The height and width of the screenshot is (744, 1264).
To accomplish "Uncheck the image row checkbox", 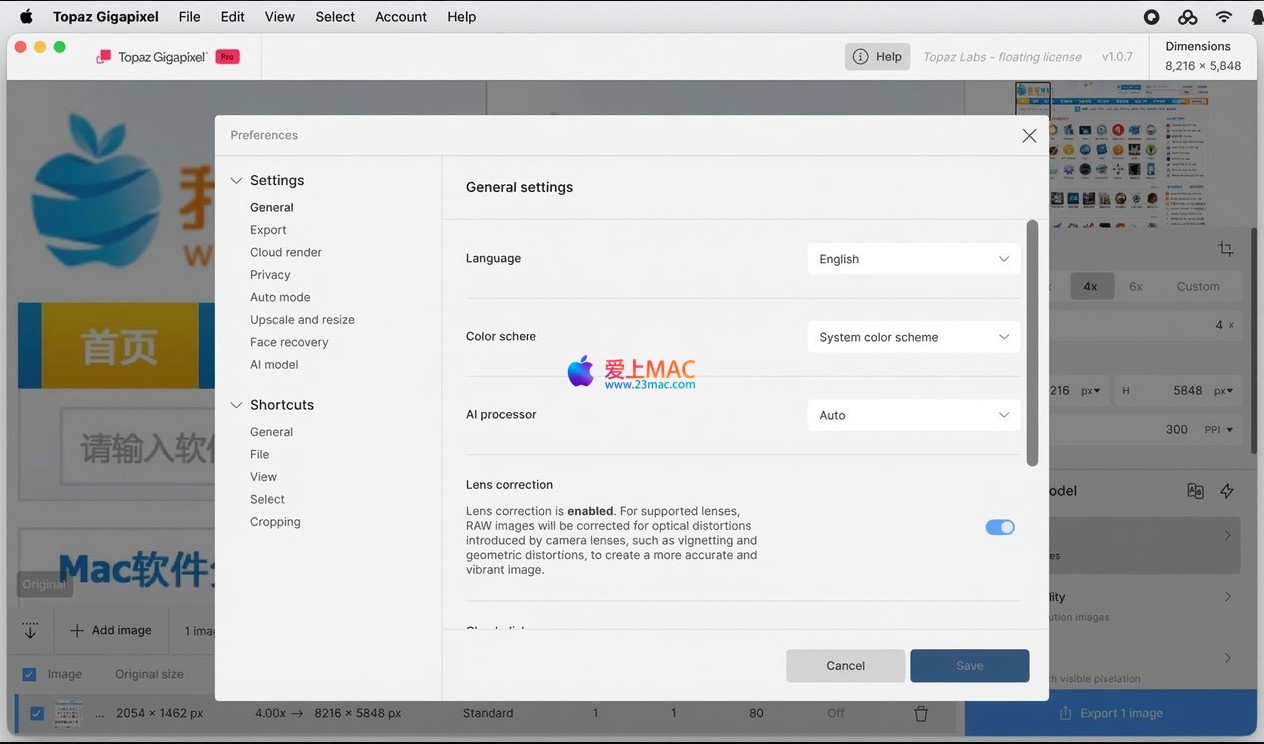I will pos(37,713).
